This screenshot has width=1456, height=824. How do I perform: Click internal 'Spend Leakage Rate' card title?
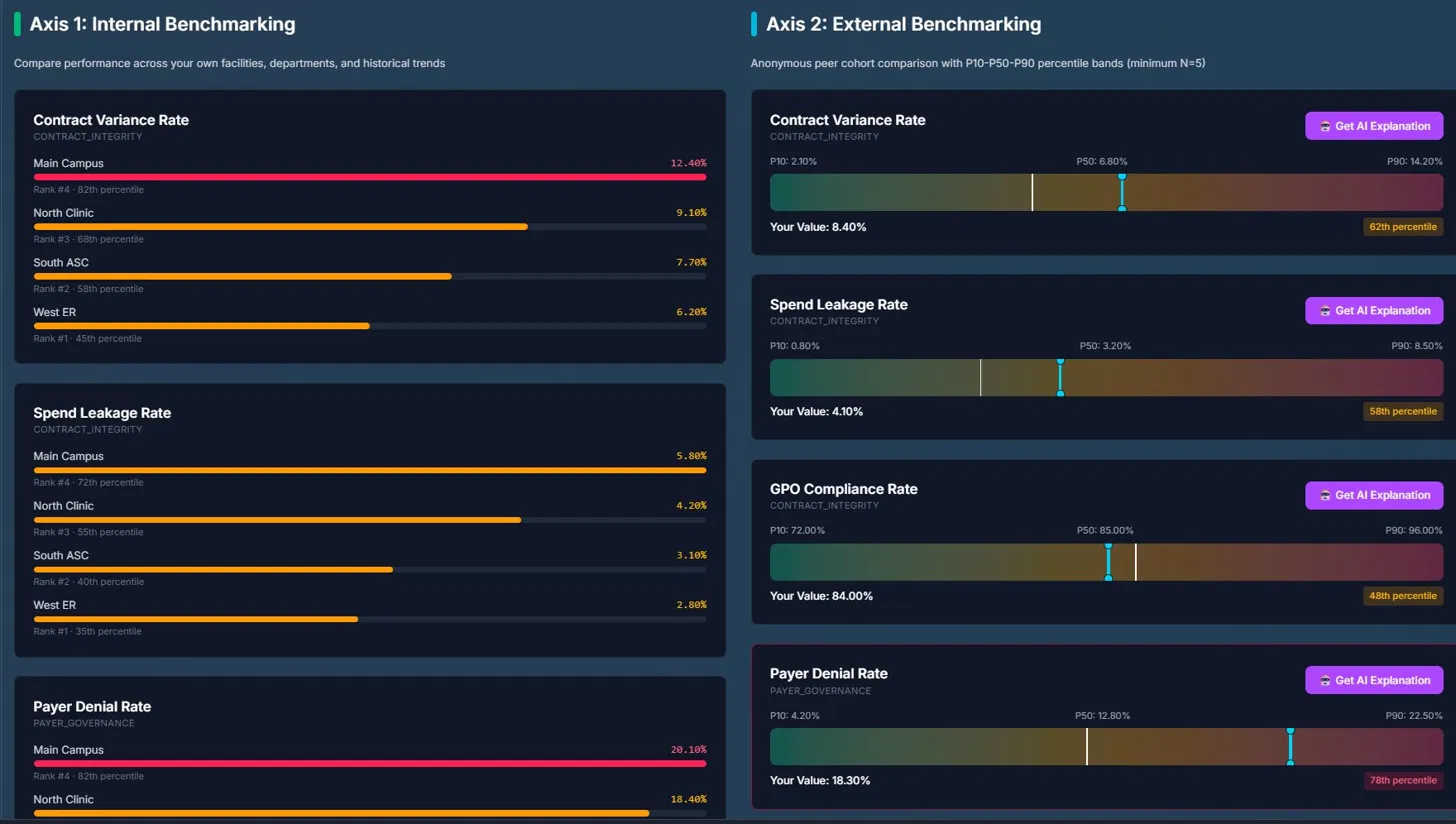102,413
